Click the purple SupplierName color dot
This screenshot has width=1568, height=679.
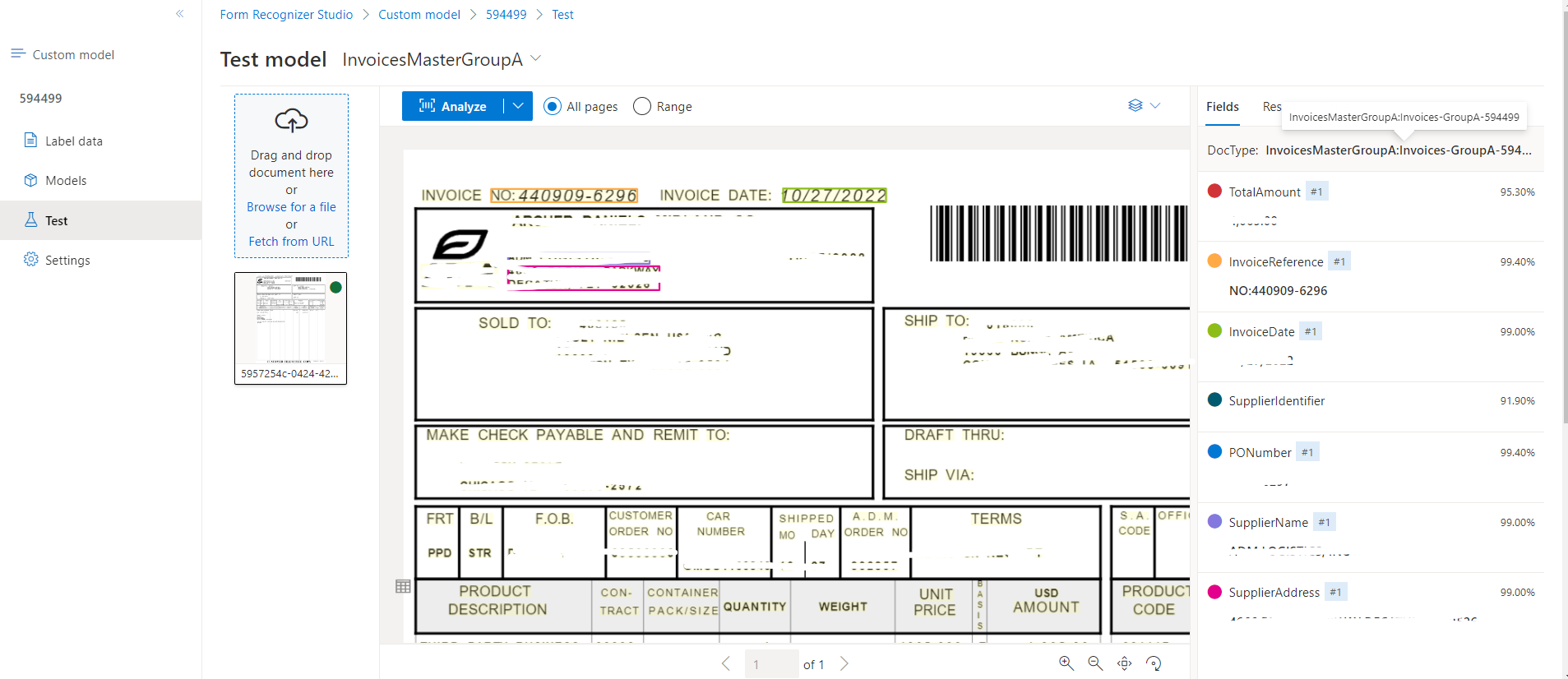[x=1214, y=521]
